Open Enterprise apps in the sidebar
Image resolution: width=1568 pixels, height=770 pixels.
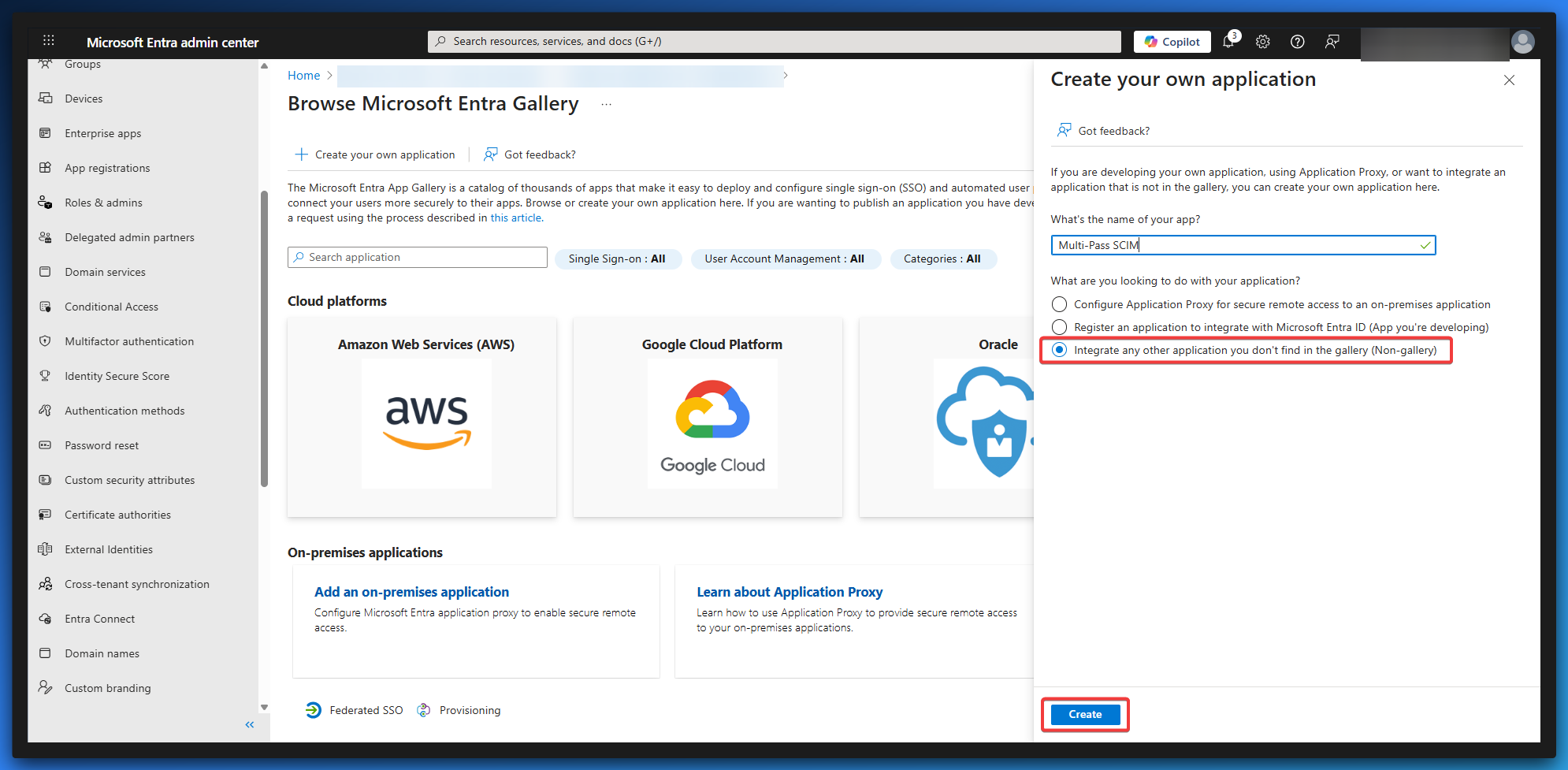(102, 133)
